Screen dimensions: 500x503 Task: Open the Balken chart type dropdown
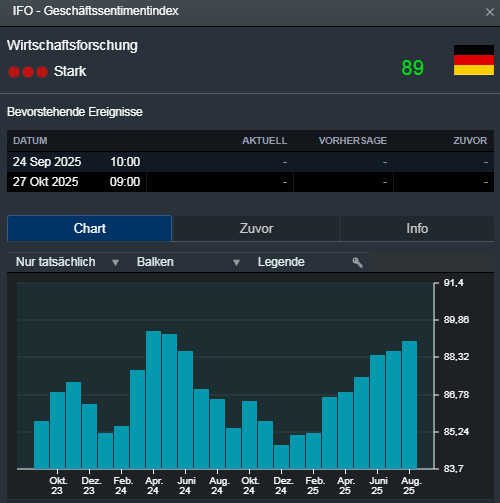(188, 262)
